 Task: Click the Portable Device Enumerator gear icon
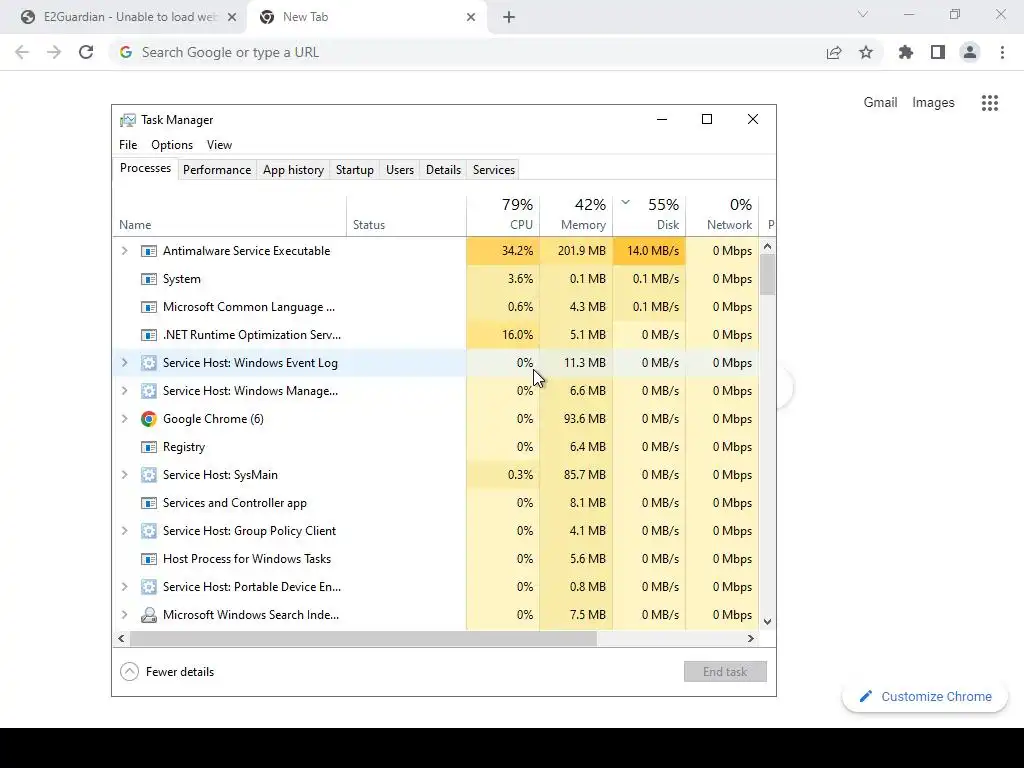pyautogui.click(x=149, y=587)
